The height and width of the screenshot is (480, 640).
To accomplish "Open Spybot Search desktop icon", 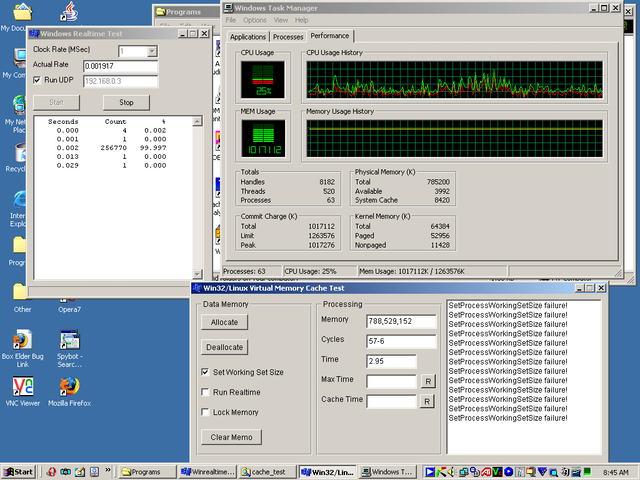I will (69, 348).
